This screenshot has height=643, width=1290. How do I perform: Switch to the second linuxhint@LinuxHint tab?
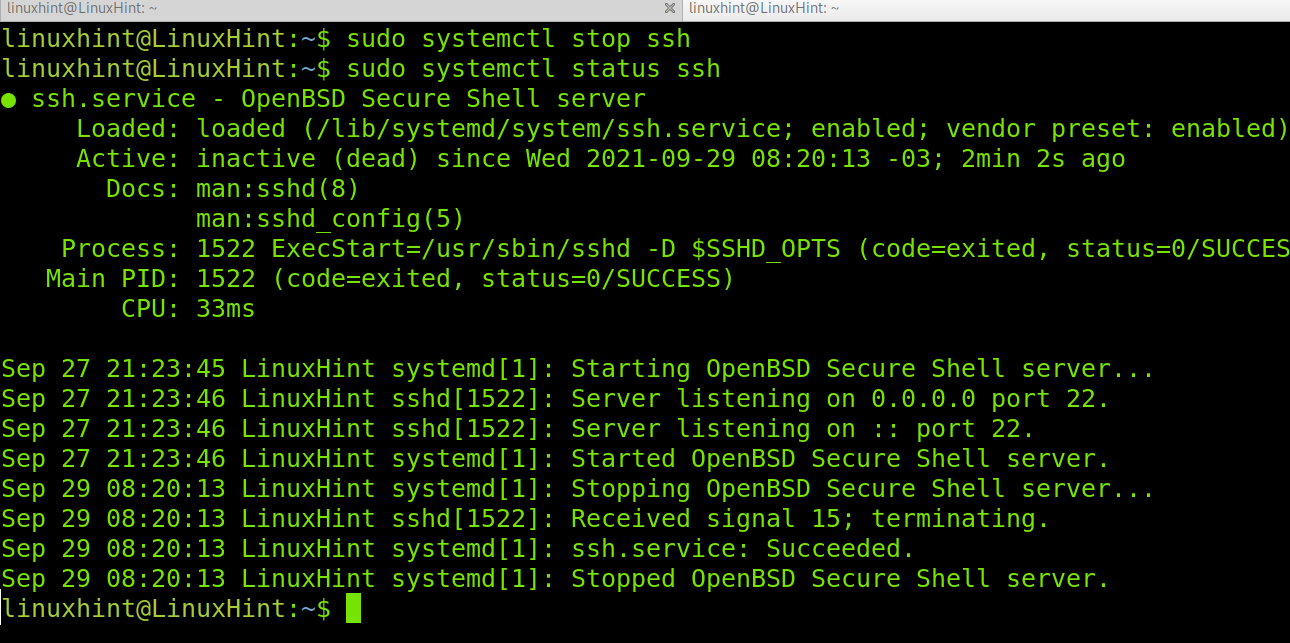click(x=986, y=8)
